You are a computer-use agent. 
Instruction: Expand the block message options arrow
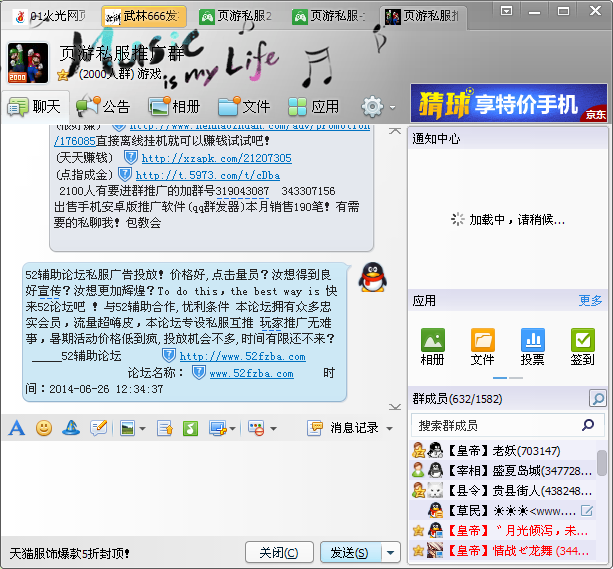click(x=273, y=429)
